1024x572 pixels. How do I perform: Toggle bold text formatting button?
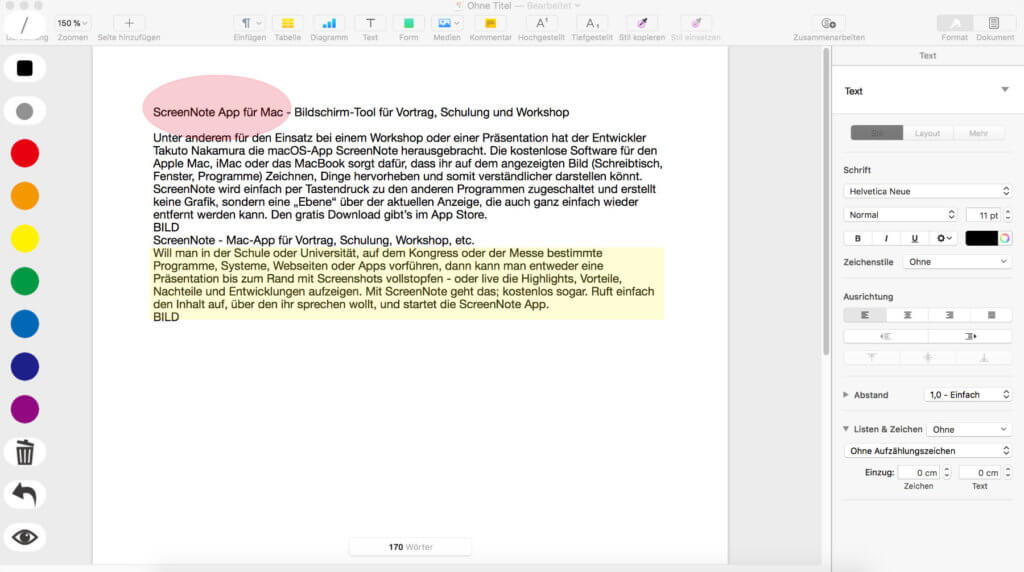[x=858, y=238]
